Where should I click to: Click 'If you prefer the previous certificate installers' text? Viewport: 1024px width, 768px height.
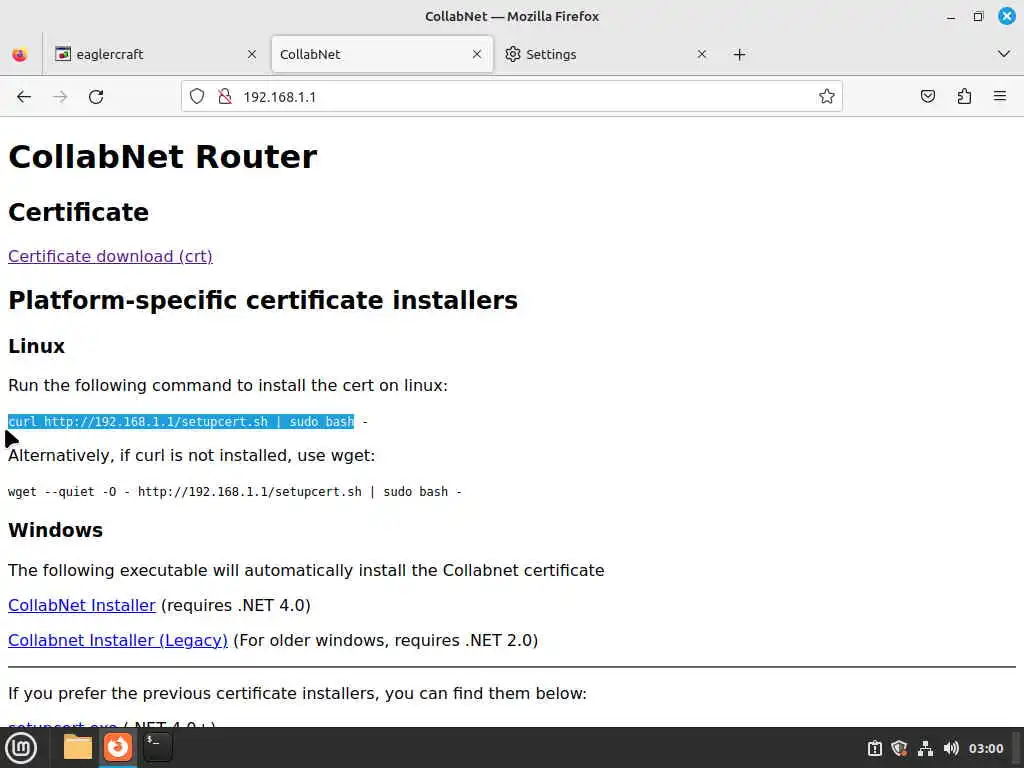click(x=297, y=694)
